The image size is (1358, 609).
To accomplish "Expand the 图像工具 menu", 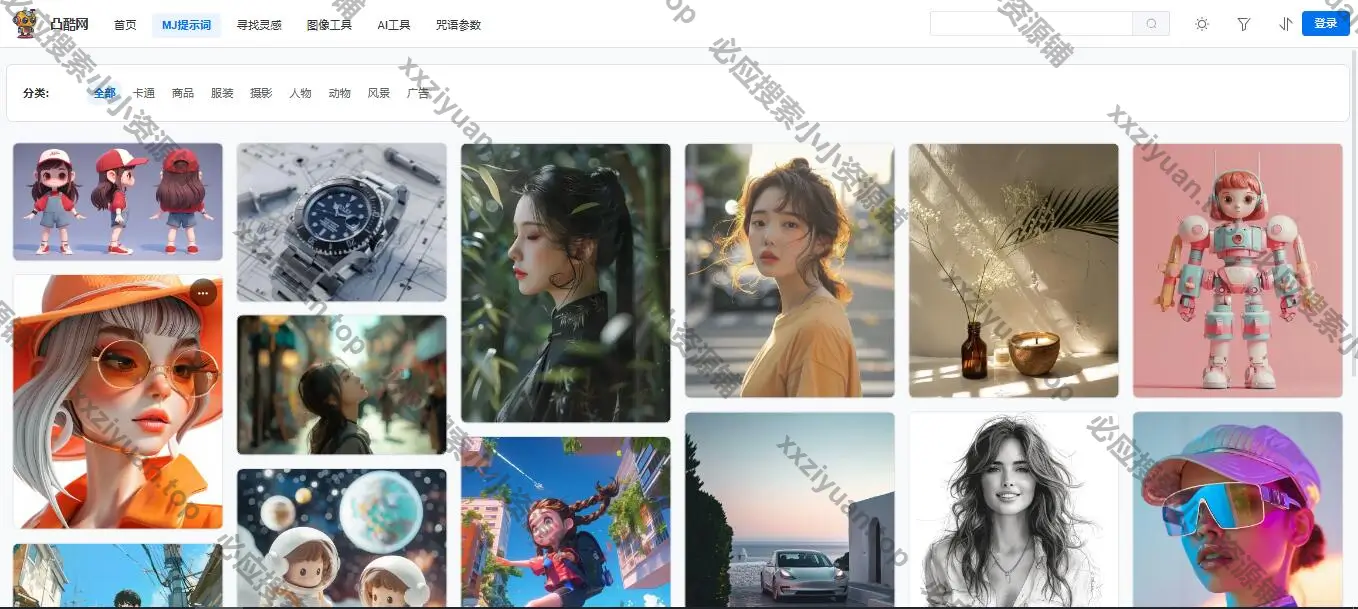I will click(x=329, y=25).
